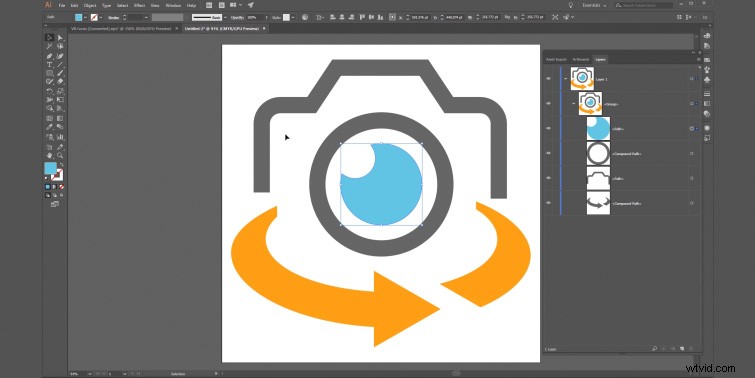Click the Opacity value field
This screenshot has height=378, width=755.
254,17
